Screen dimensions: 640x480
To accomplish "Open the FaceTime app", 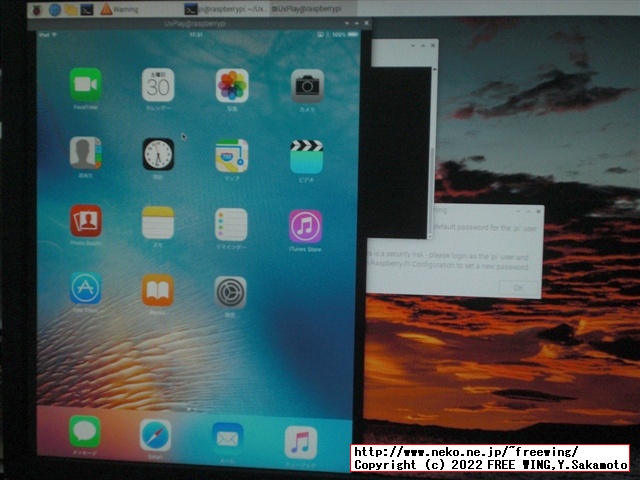I will point(85,84).
